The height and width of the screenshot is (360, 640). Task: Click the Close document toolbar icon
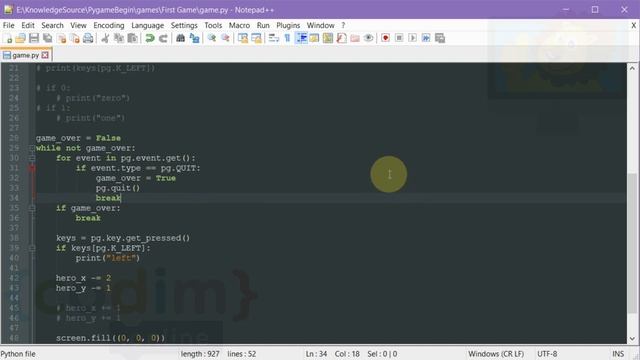pyautogui.click(x=62, y=38)
